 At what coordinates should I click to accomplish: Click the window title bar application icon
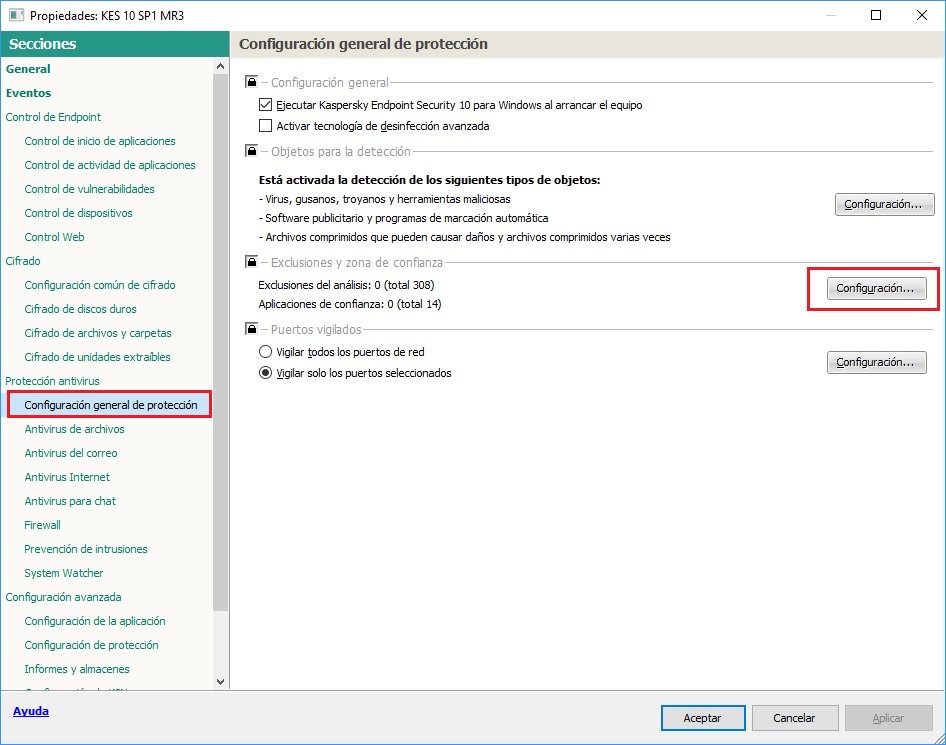tap(16, 15)
